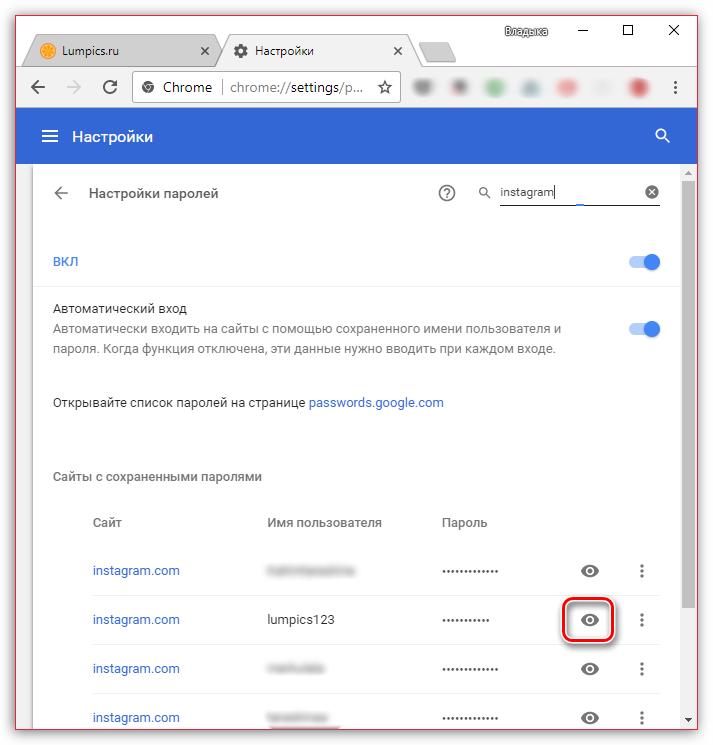
Task: Click the settings page scrollbar thumb
Action: tap(688, 394)
